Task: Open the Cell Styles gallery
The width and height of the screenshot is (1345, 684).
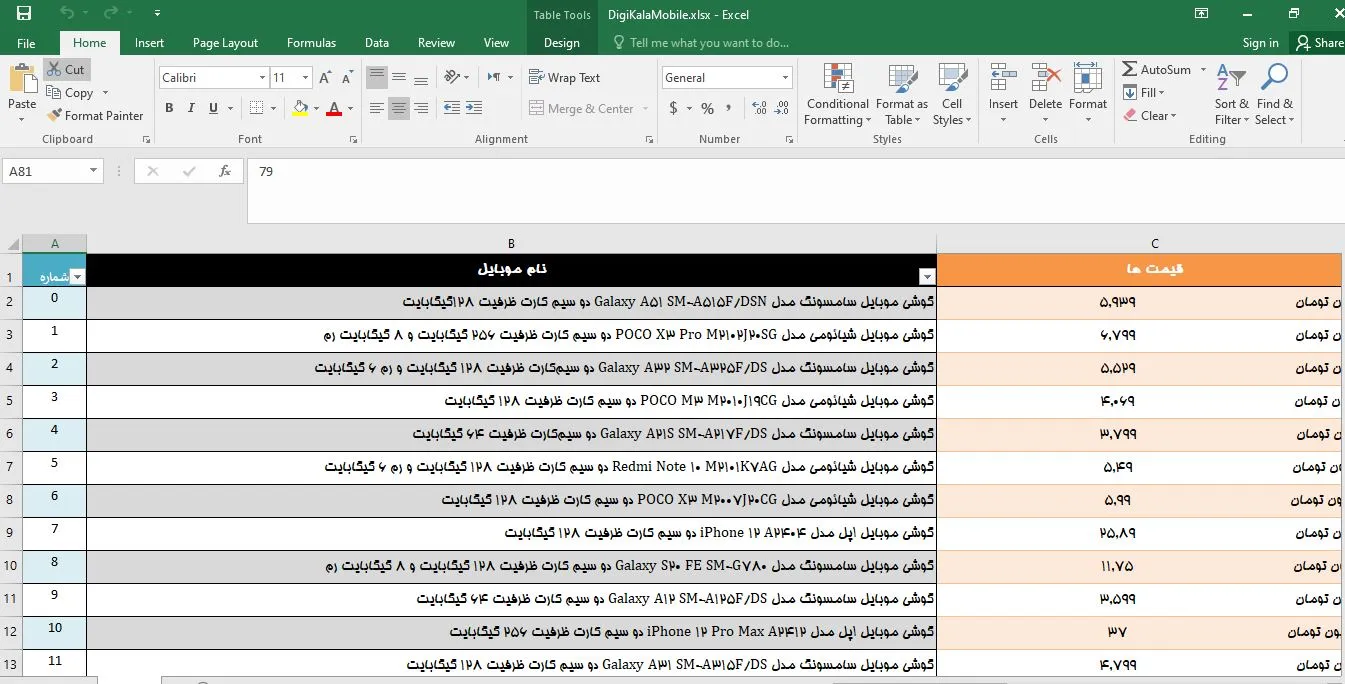Action: 952,95
